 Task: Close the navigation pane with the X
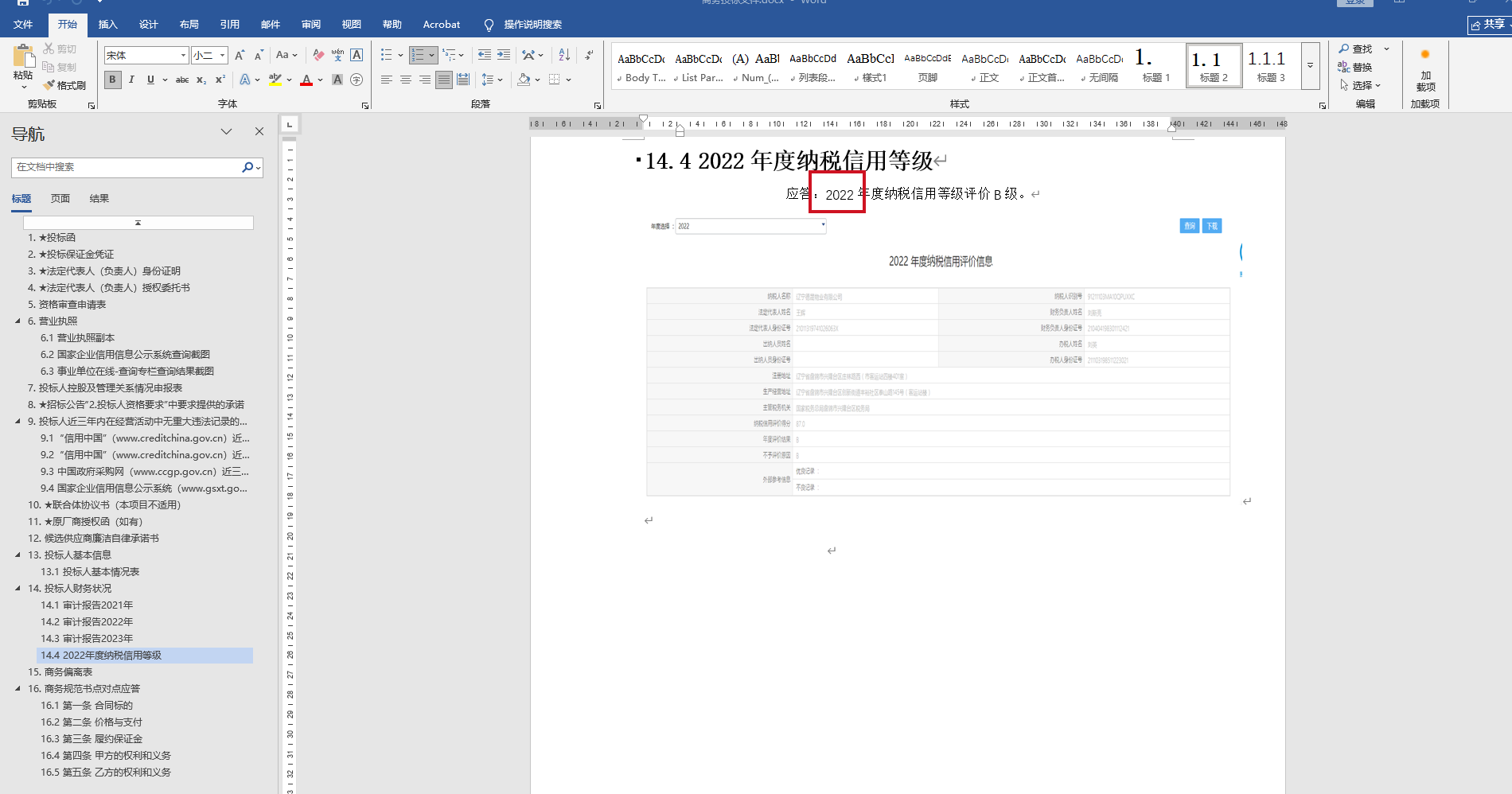(259, 131)
